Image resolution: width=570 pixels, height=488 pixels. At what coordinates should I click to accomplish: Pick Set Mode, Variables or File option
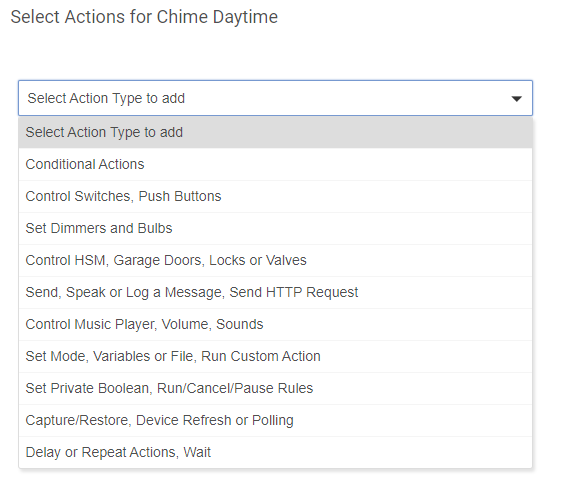(275, 356)
